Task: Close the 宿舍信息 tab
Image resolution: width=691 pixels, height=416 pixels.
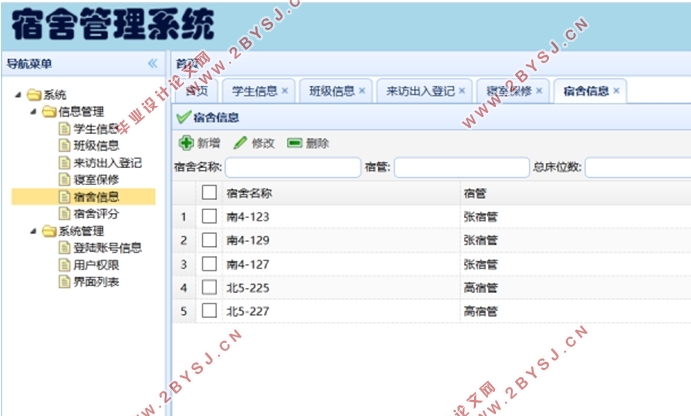Action: (616, 91)
